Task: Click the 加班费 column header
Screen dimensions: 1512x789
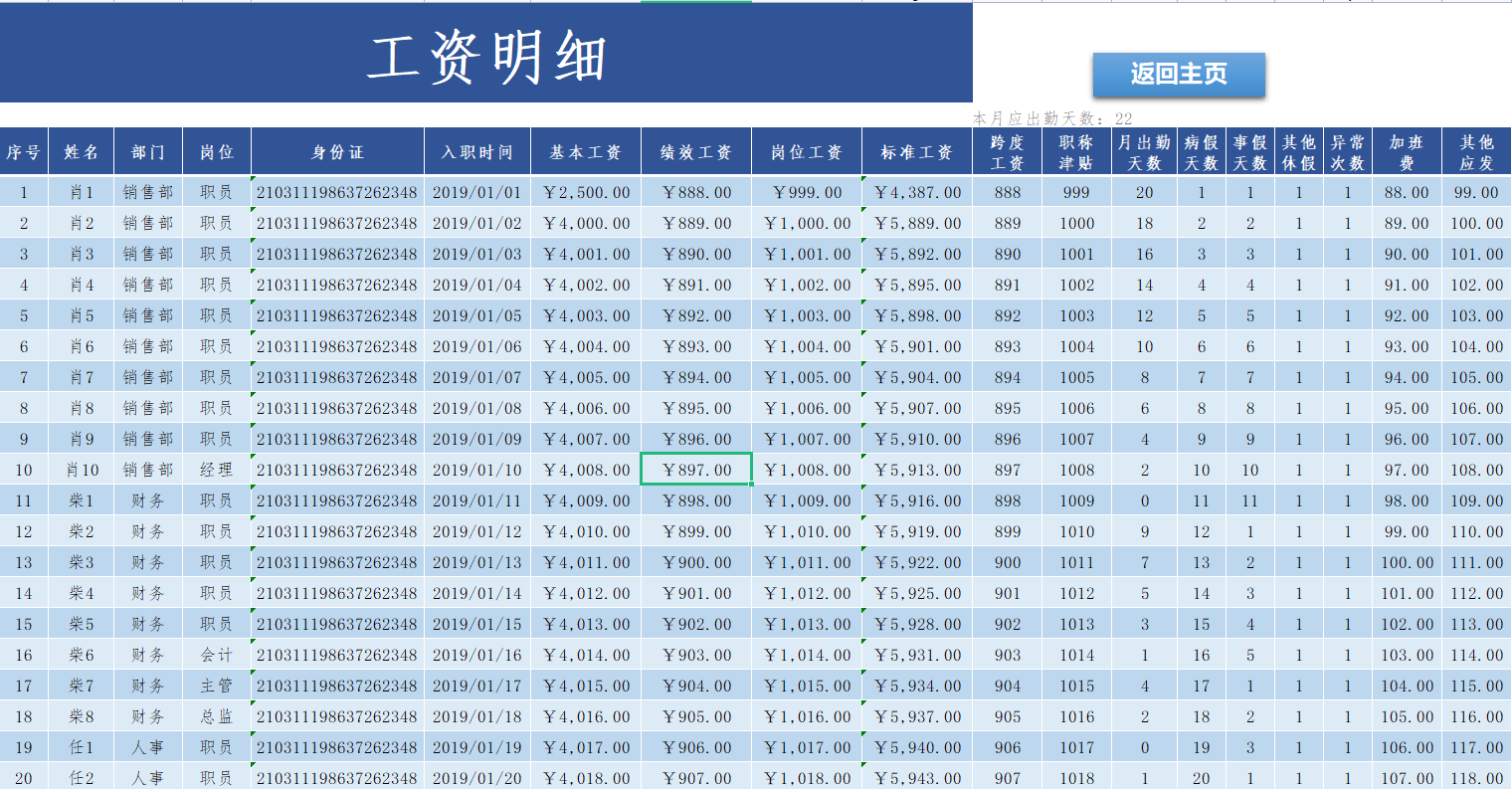Action: pyautogui.click(x=1405, y=149)
